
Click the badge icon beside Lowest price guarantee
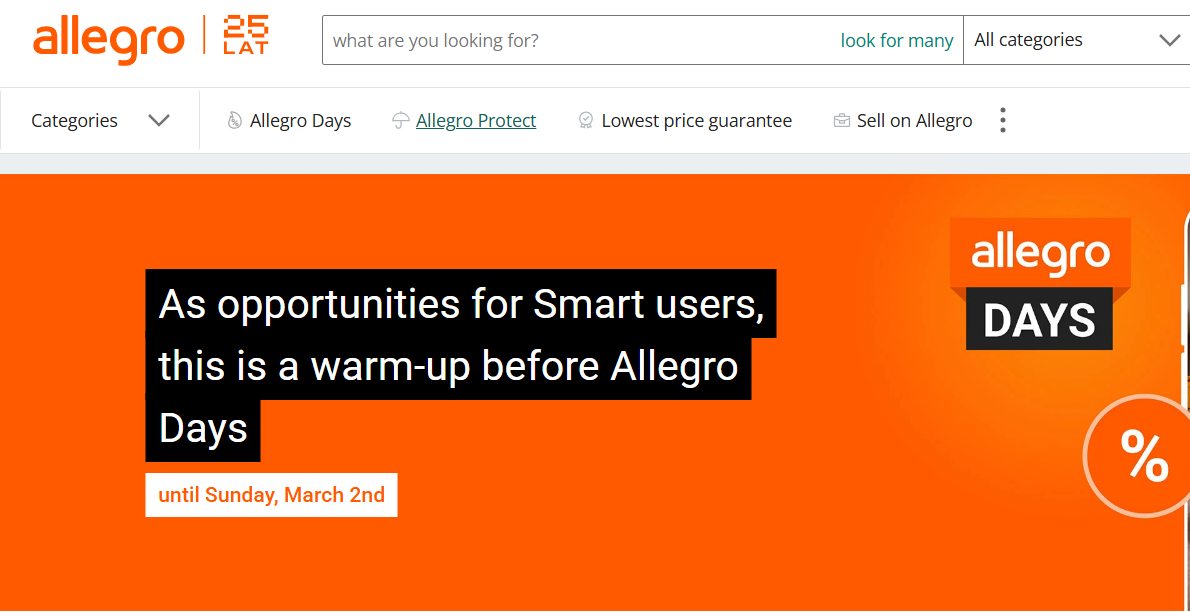[x=586, y=121]
